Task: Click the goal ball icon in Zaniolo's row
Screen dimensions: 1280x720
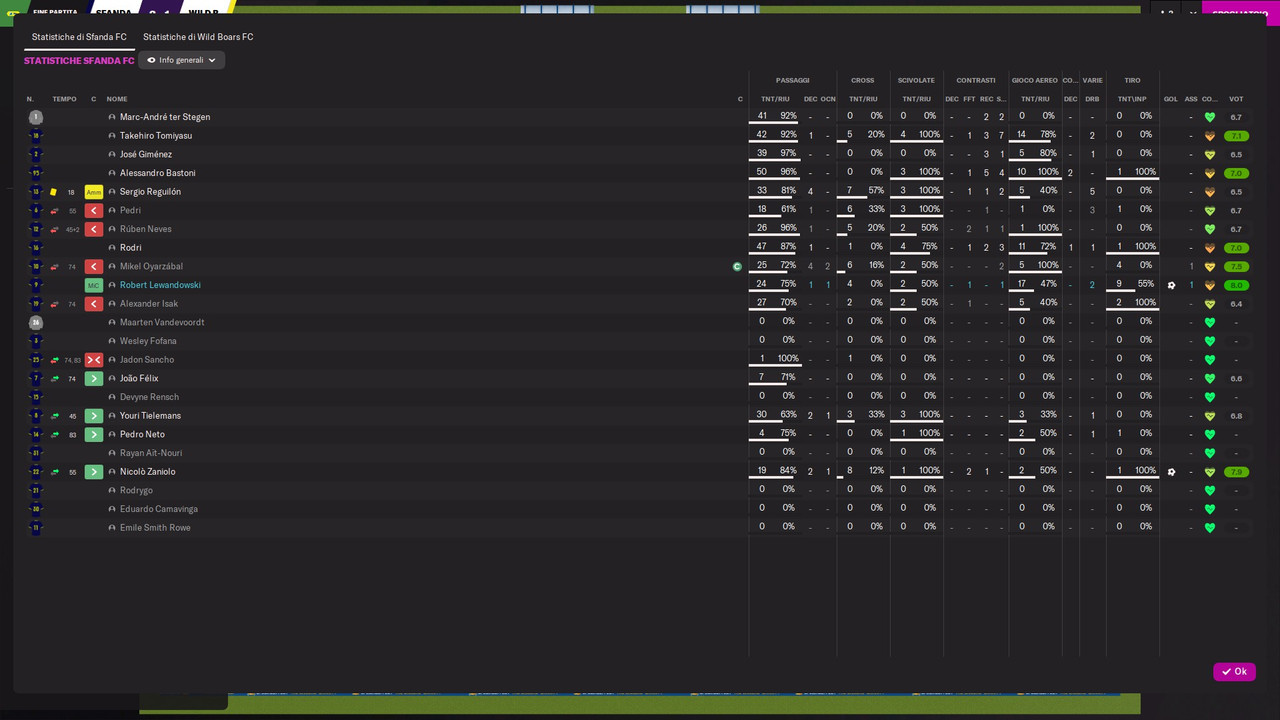Action: (x=1171, y=472)
